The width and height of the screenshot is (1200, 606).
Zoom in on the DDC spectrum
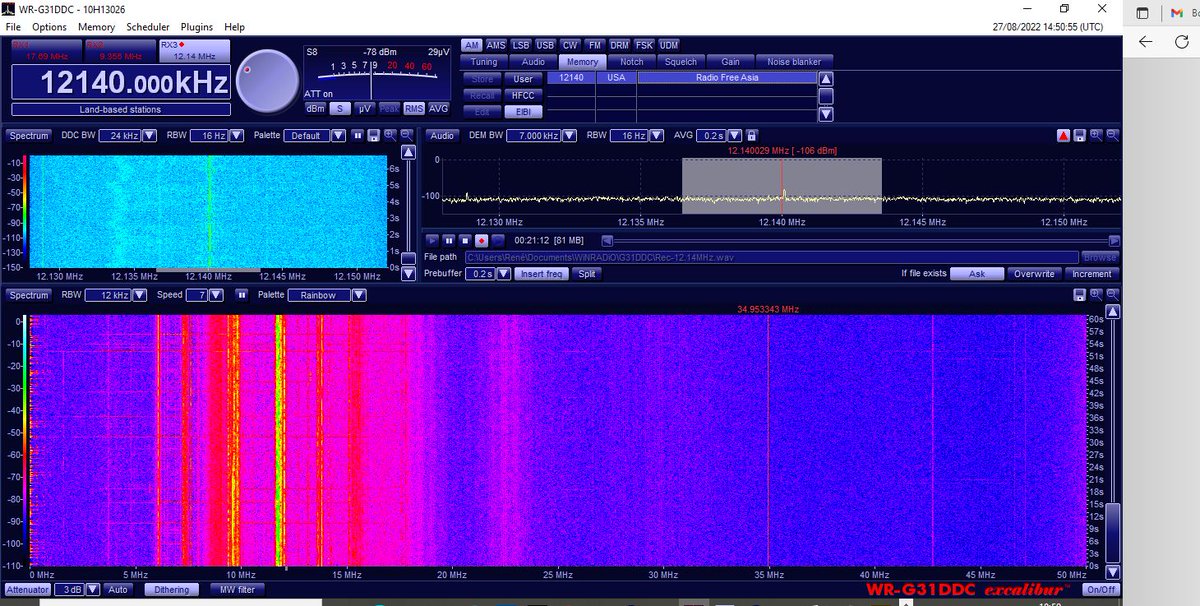click(x=390, y=135)
